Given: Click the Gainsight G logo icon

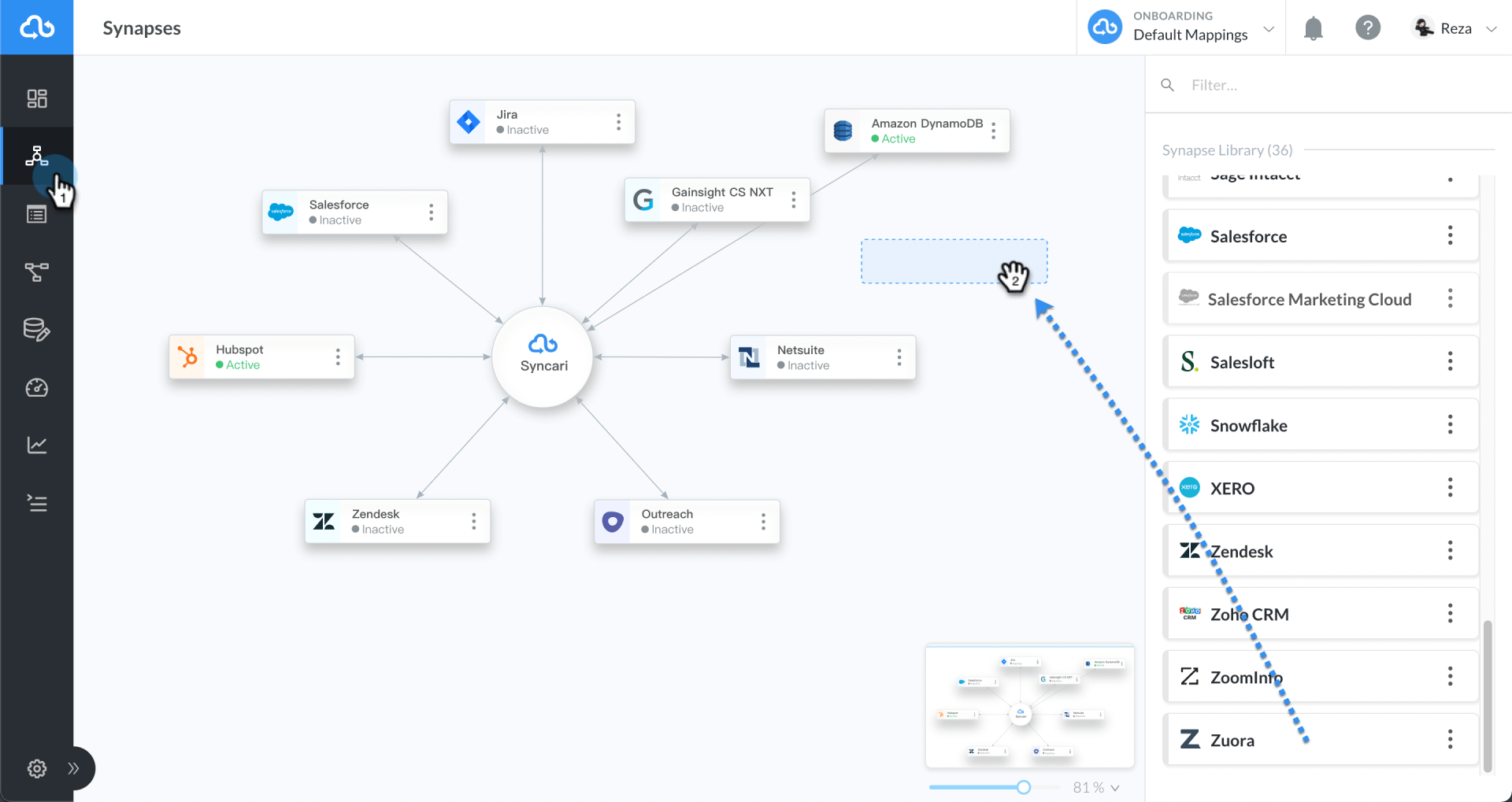Looking at the screenshot, I should coord(643,200).
